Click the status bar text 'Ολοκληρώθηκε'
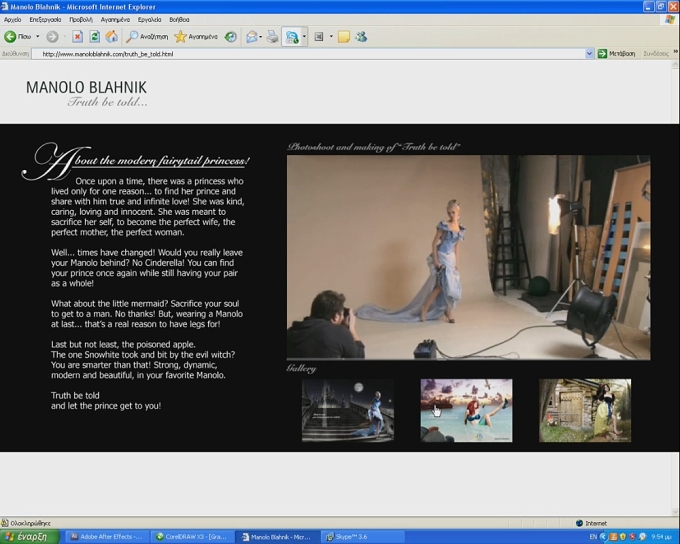 point(30,523)
